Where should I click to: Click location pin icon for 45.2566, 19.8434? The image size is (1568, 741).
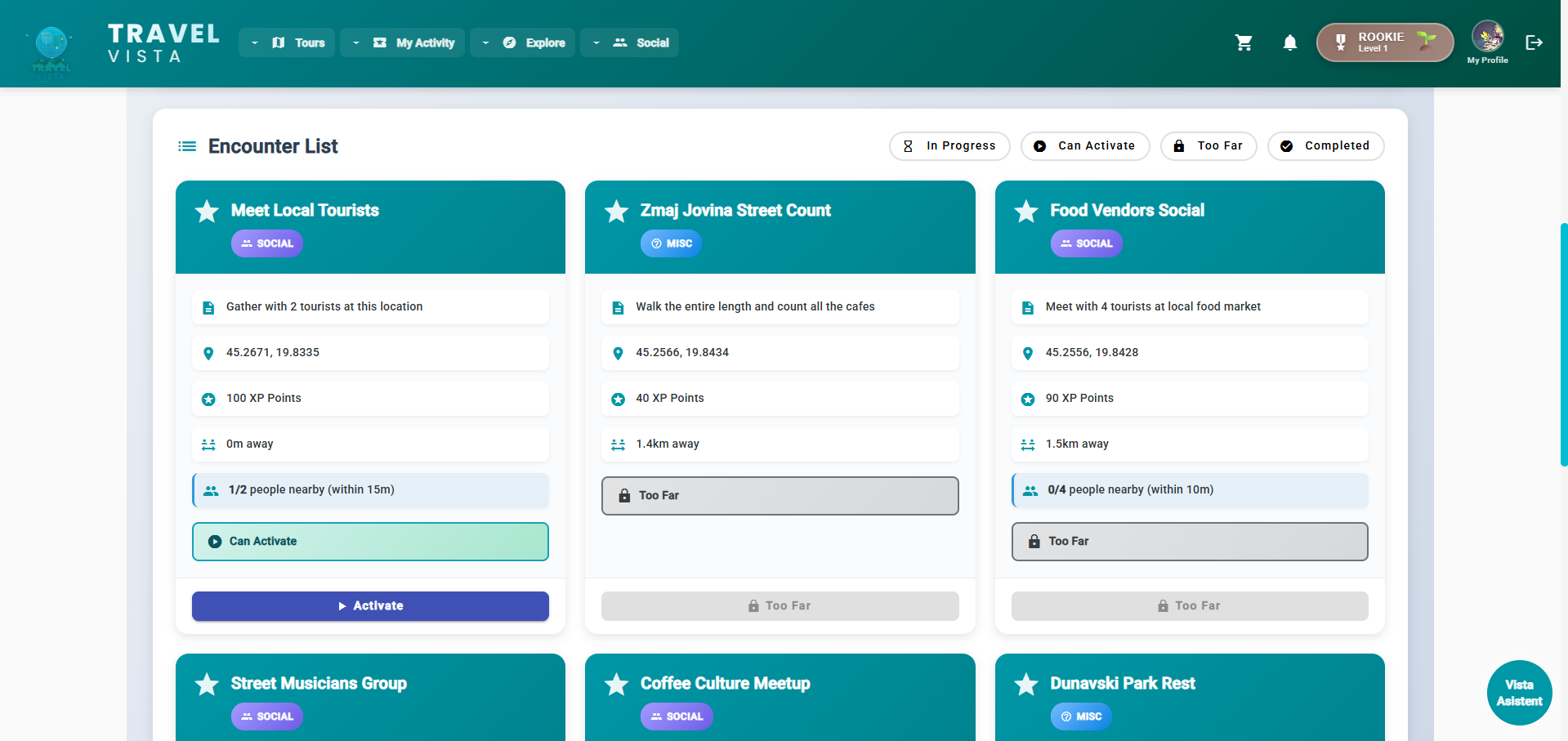pos(618,353)
